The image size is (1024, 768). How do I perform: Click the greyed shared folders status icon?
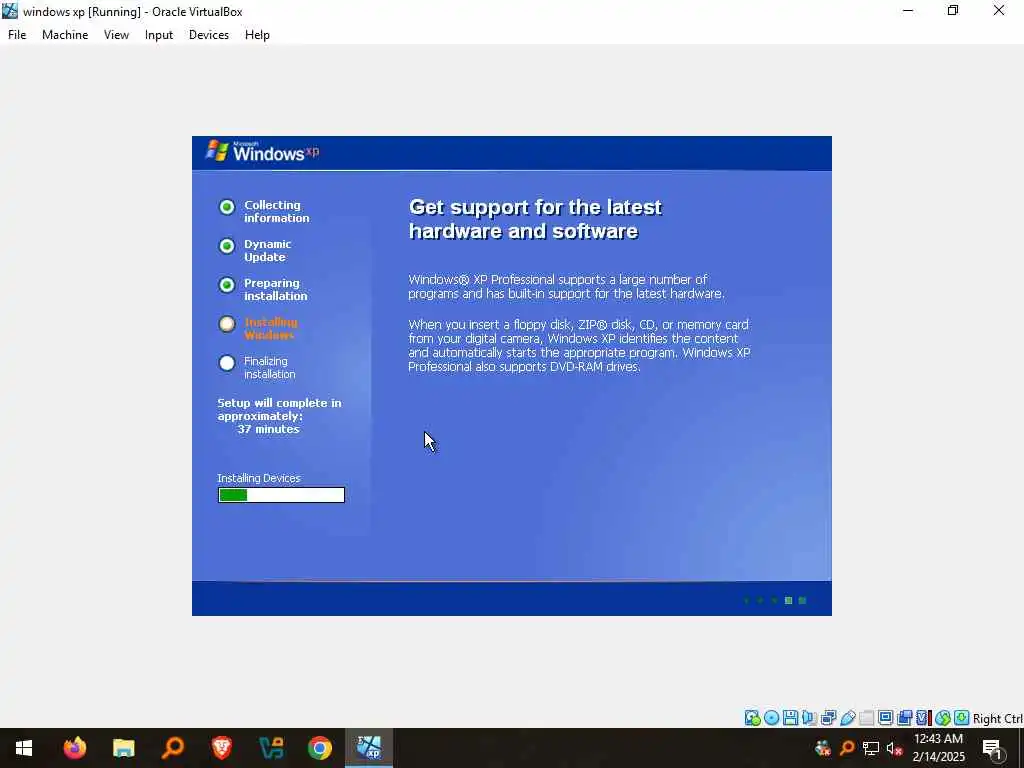867,718
